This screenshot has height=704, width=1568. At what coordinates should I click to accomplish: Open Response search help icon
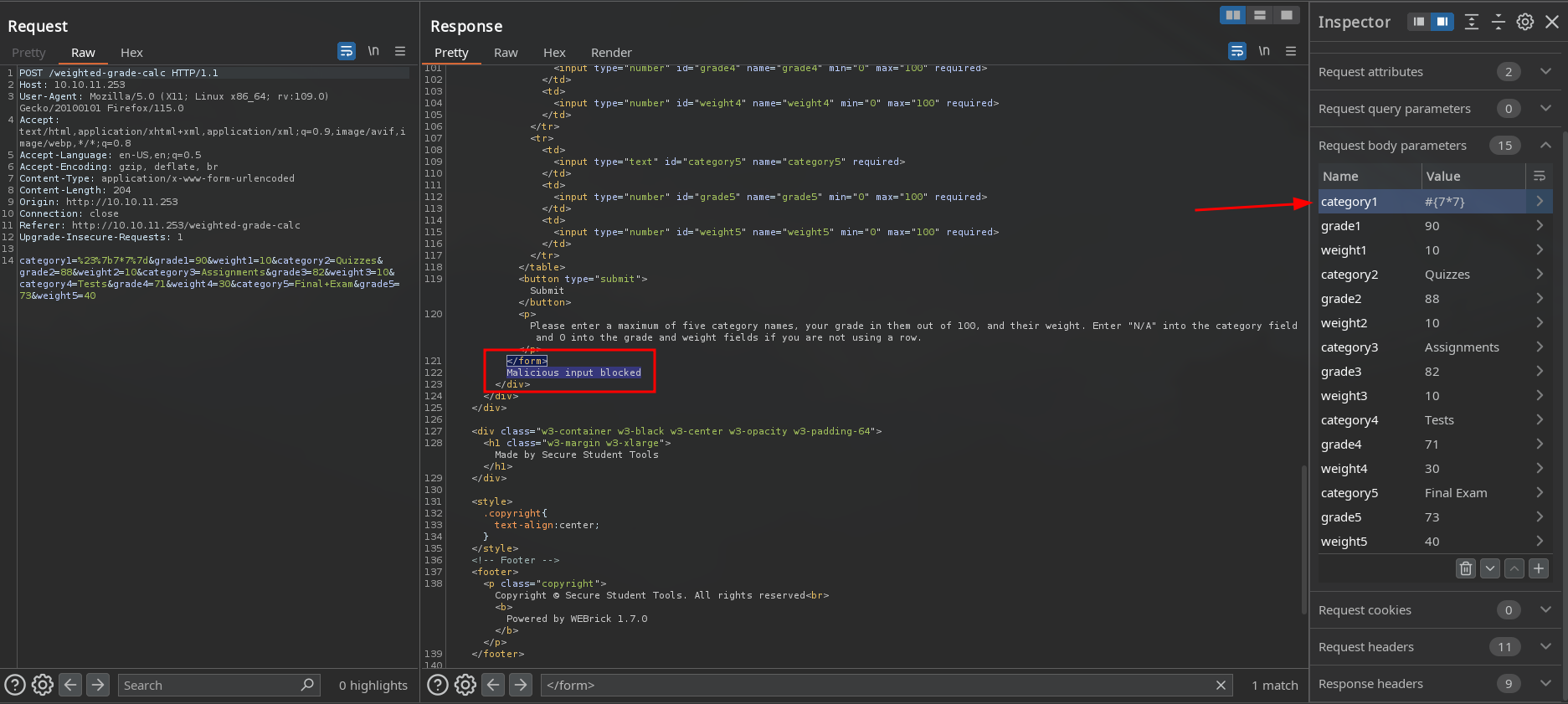click(x=438, y=685)
